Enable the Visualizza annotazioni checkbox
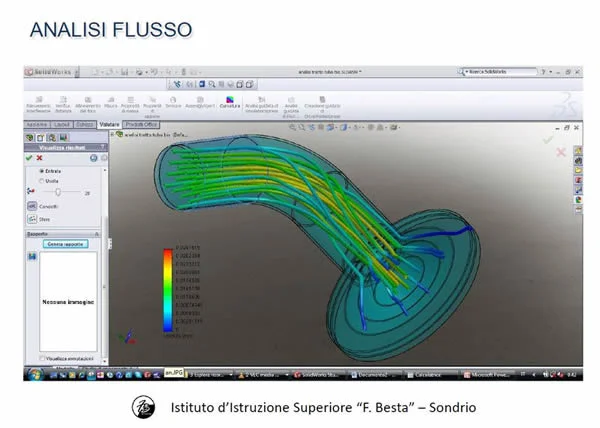This screenshot has width=600, height=428. (40, 357)
